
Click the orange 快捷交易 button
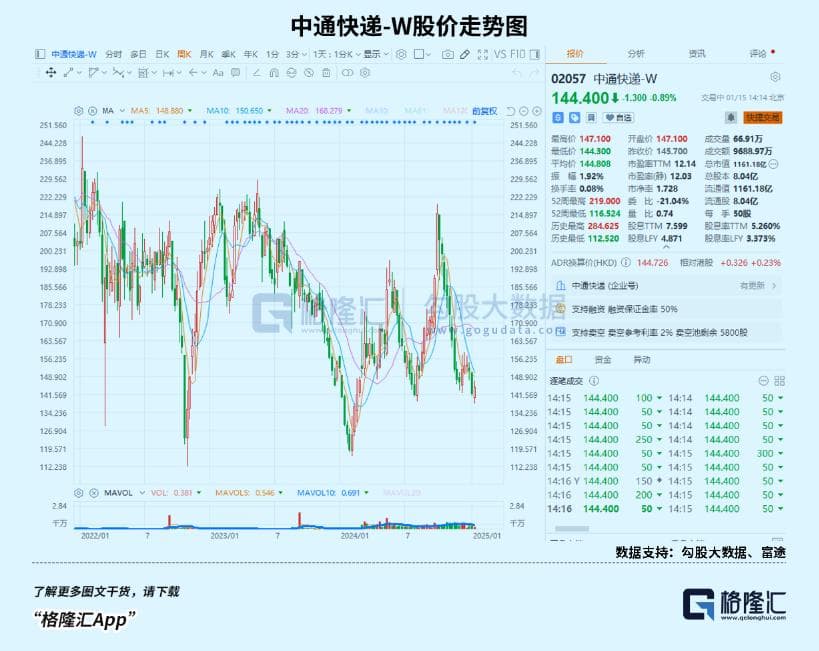click(762, 117)
